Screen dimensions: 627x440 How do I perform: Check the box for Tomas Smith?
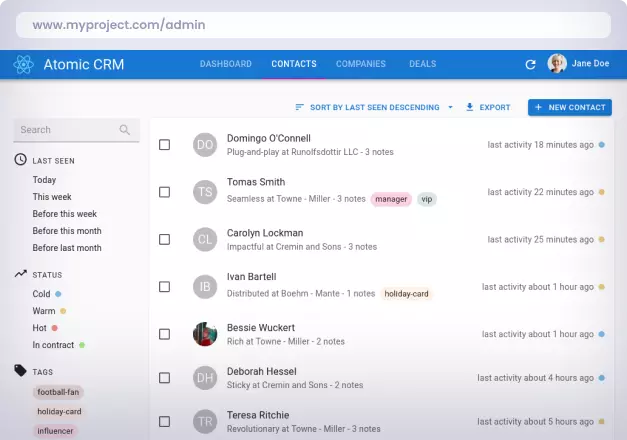click(x=165, y=192)
